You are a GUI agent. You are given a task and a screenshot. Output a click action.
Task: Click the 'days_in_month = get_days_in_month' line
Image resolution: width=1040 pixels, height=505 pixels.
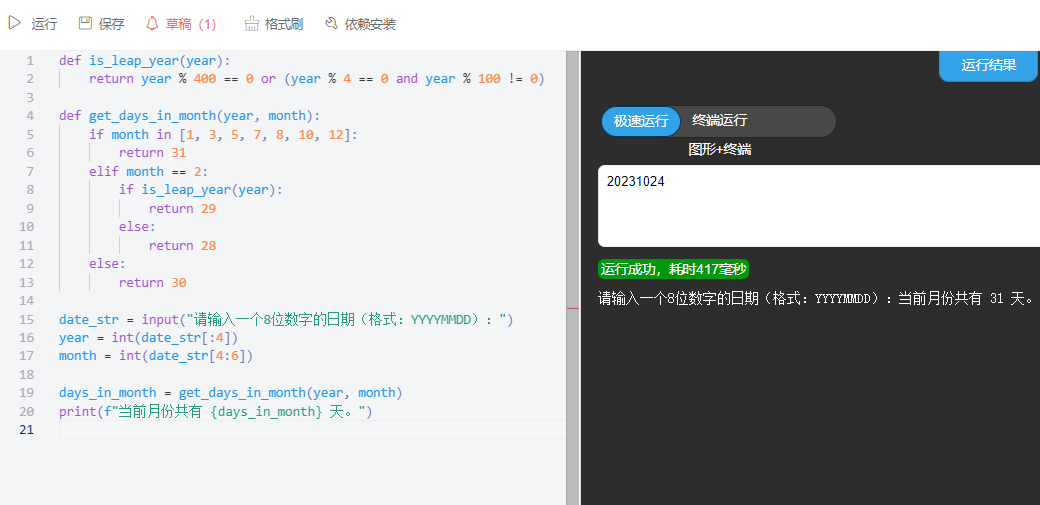click(x=231, y=393)
